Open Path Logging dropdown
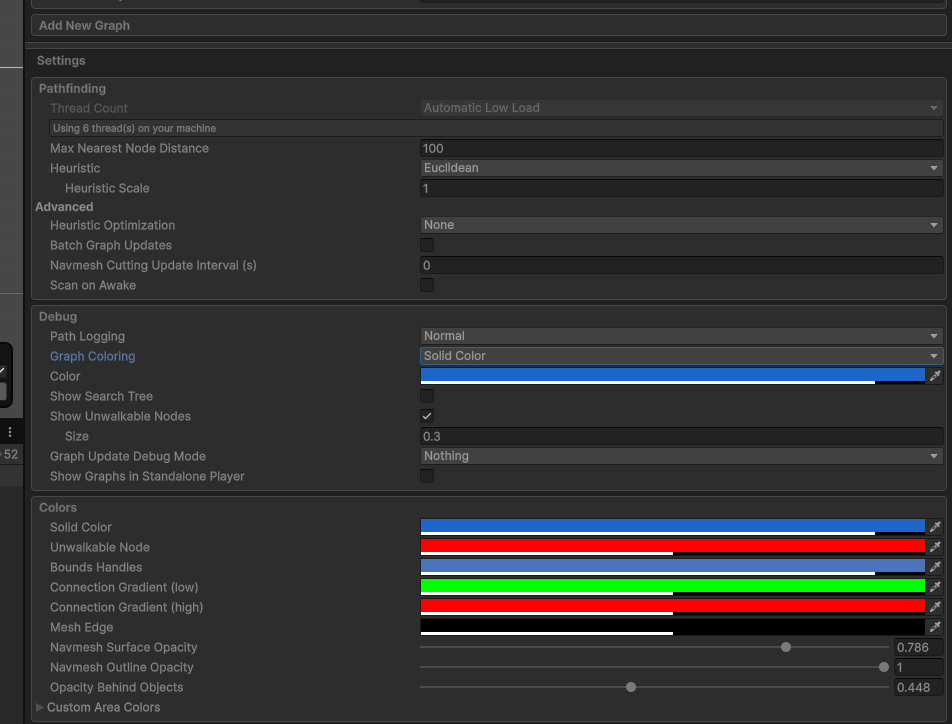 click(681, 336)
